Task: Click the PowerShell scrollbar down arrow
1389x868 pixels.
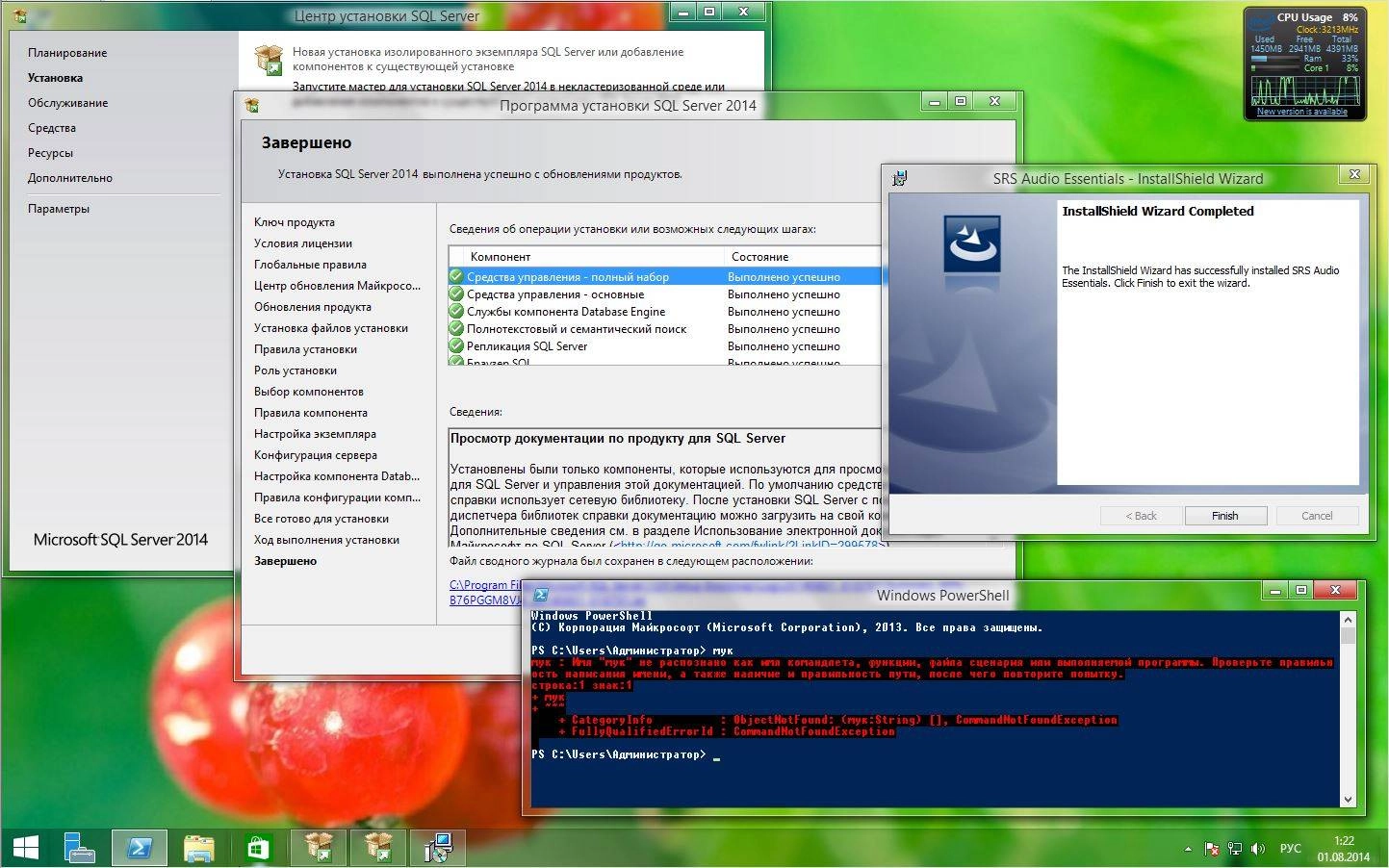Action: coord(1348,799)
